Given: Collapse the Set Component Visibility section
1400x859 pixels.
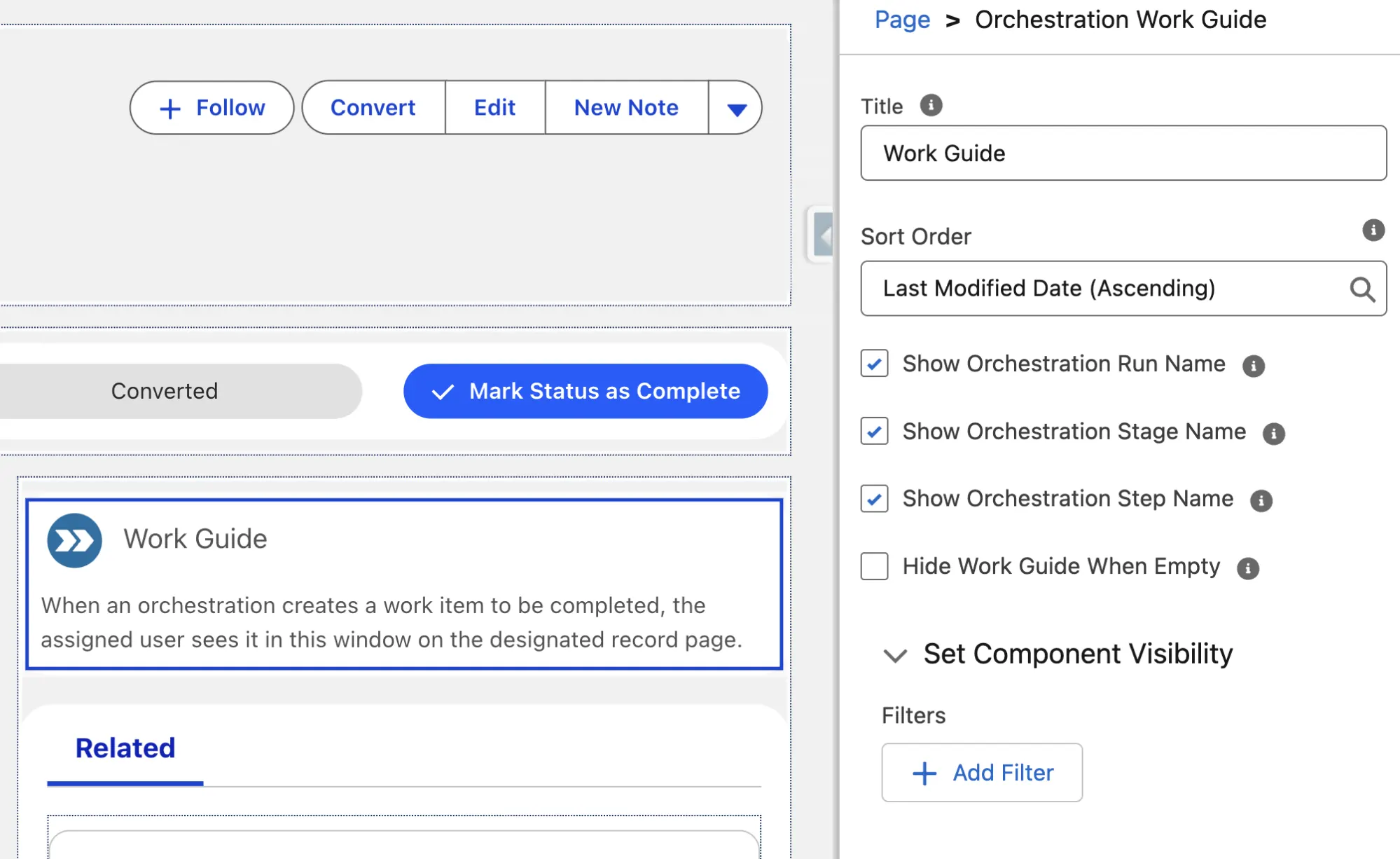Looking at the screenshot, I should 895,655.
